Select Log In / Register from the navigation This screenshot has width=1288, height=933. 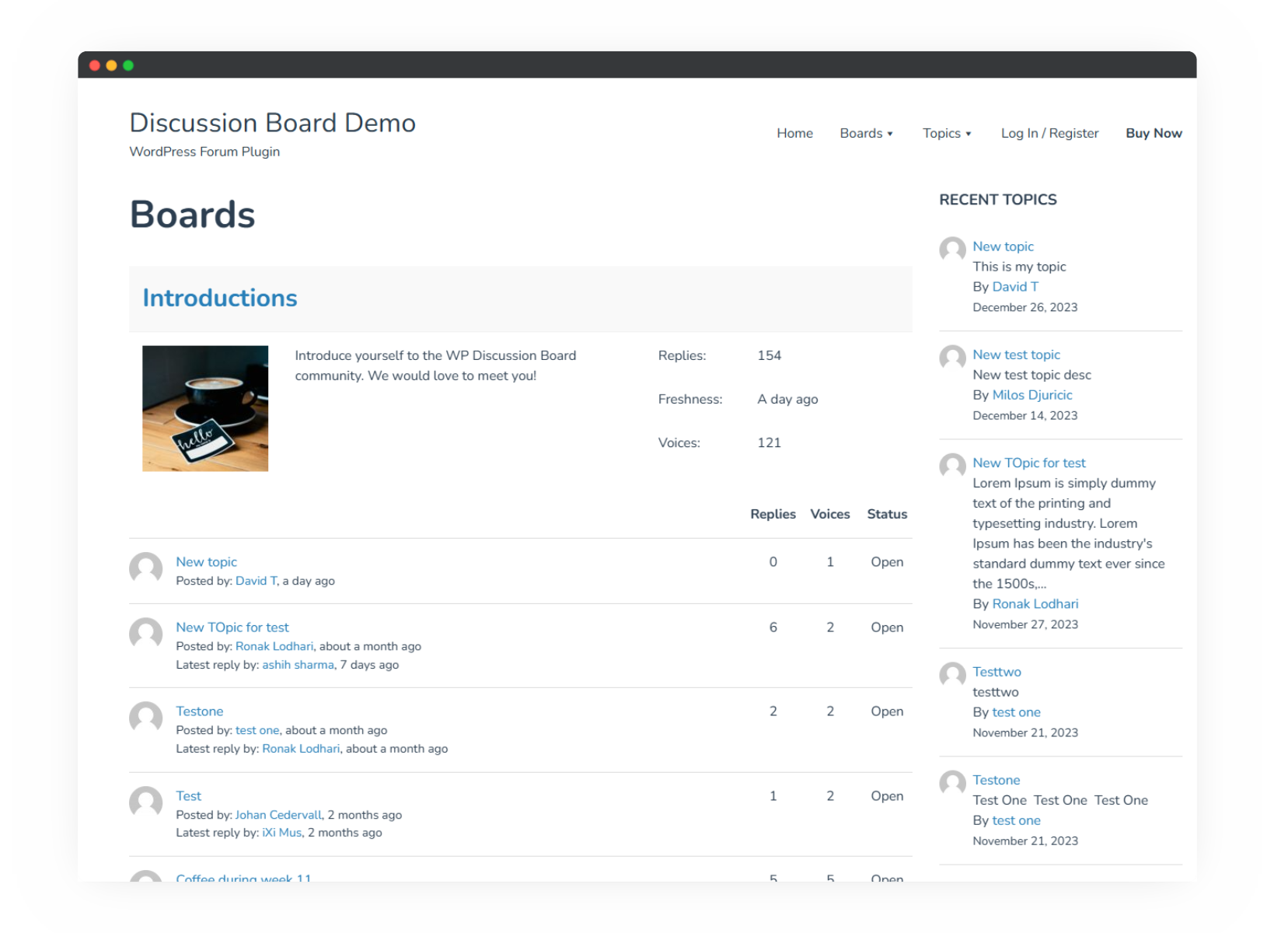[1049, 133]
